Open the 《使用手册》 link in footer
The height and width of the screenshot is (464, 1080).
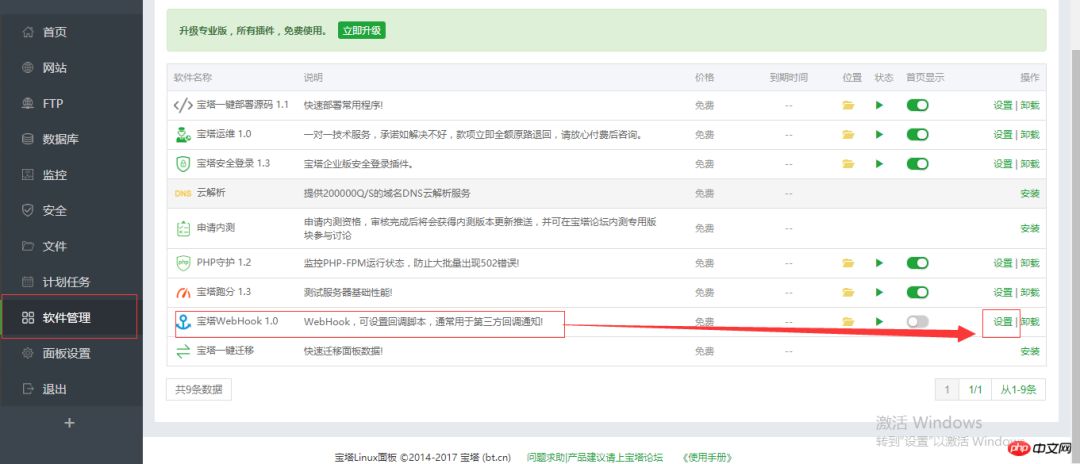[x=706, y=457]
